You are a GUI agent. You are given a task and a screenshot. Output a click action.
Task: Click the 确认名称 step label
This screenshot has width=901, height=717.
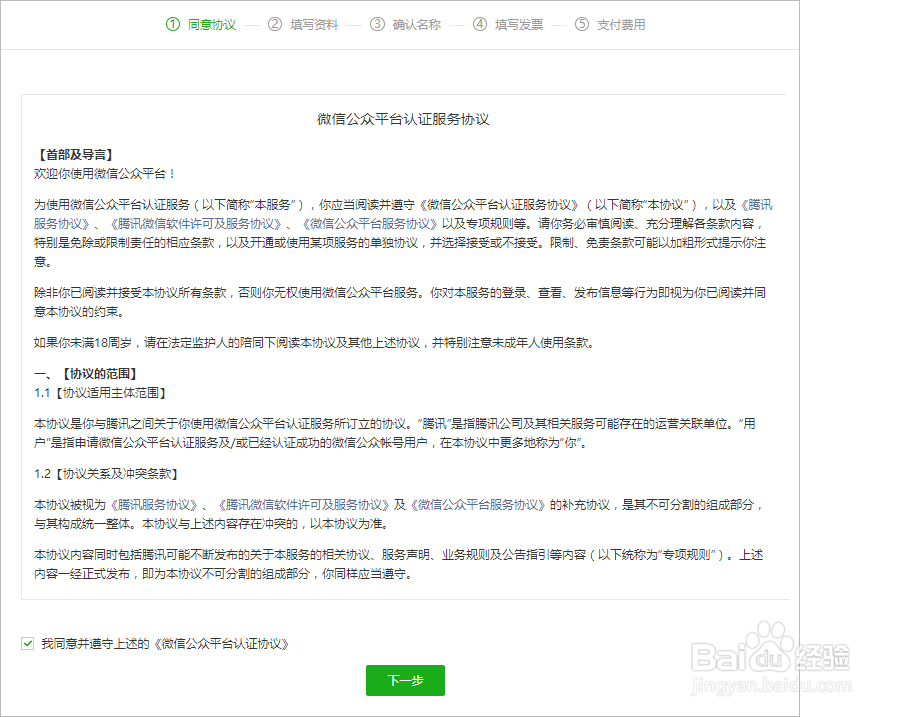(x=416, y=25)
